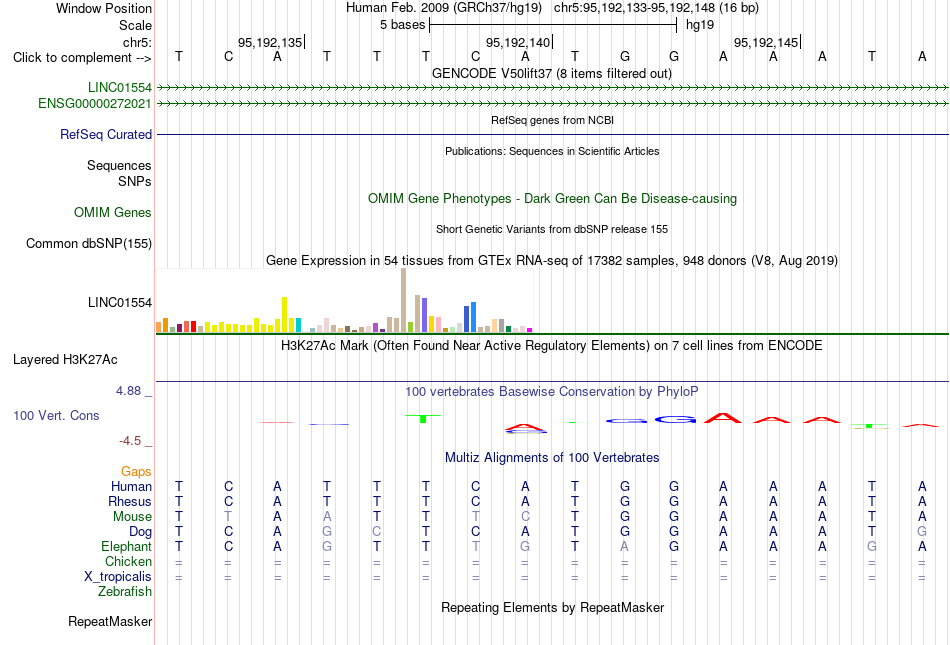Image resolution: width=950 pixels, height=645 pixels.
Task: Click the 'Click to complement -->' label
Action: coord(82,58)
